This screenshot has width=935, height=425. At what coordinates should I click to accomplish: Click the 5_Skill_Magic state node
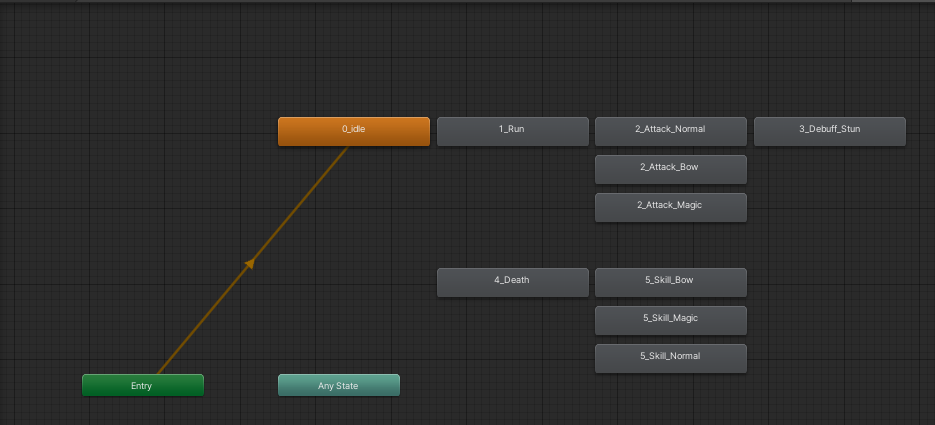pos(670,321)
